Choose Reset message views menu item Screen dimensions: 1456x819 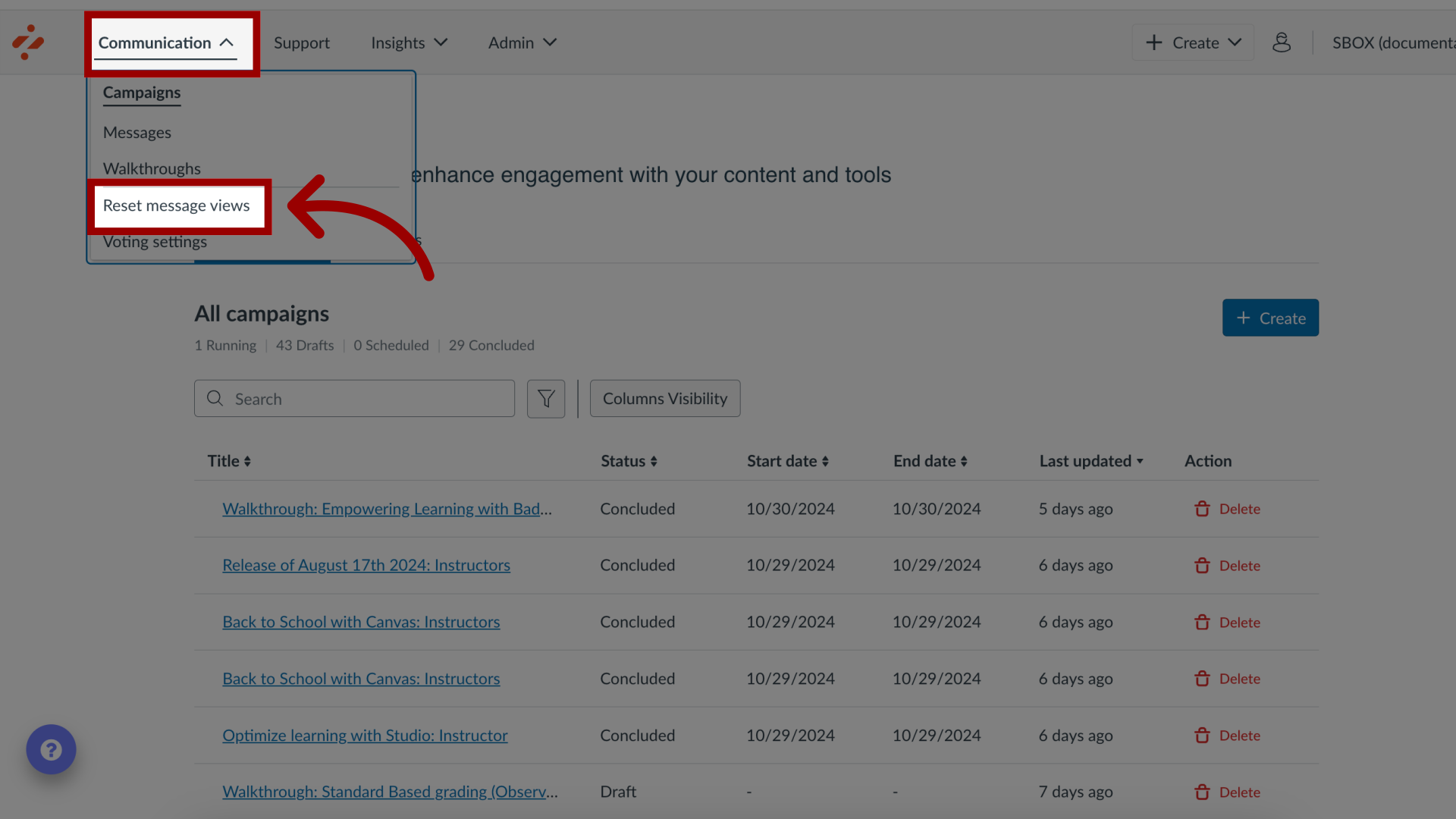coord(177,206)
